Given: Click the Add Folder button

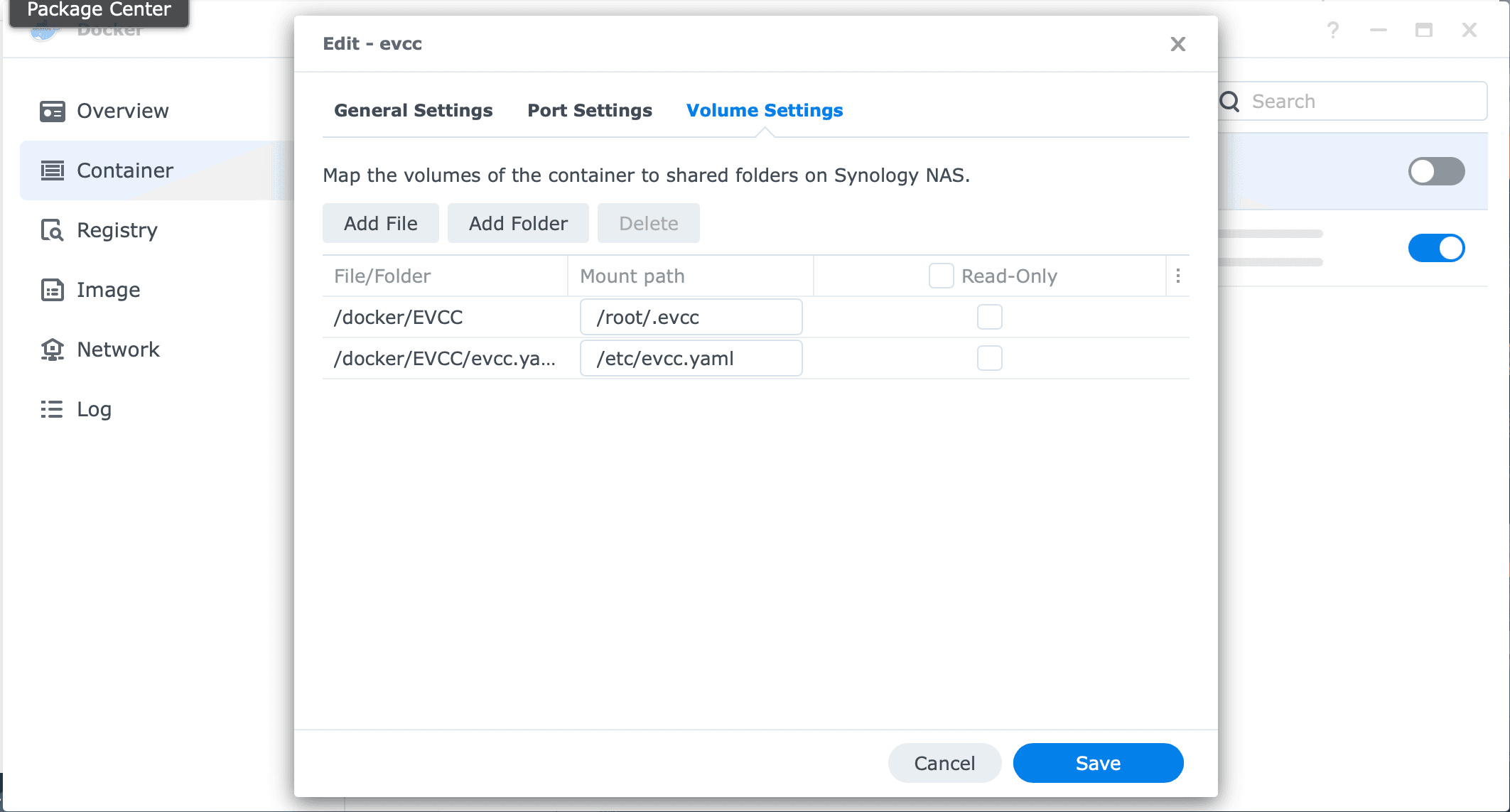Looking at the screenshot, I should click(517, 223).
